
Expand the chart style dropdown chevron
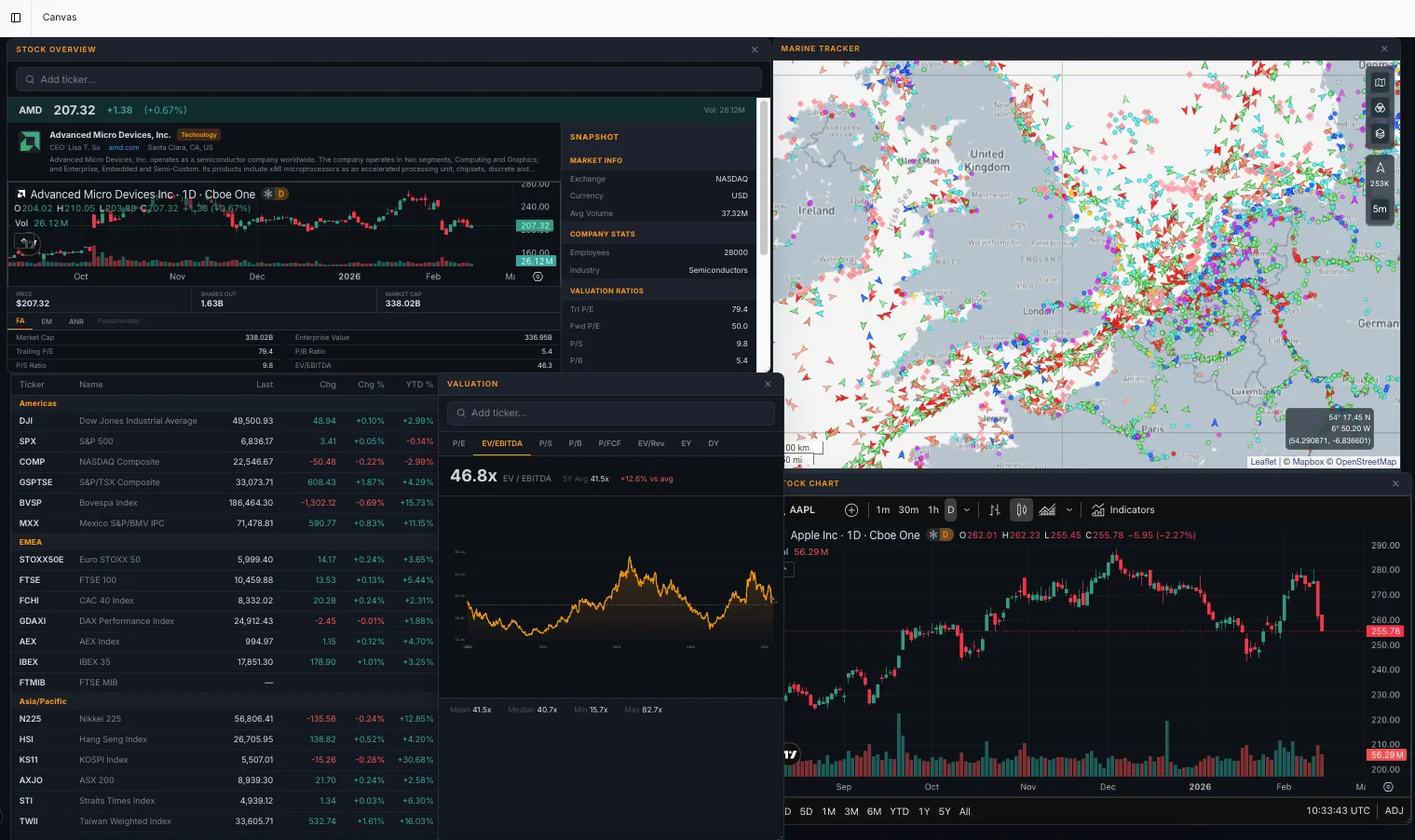[x=1068, y=509]
